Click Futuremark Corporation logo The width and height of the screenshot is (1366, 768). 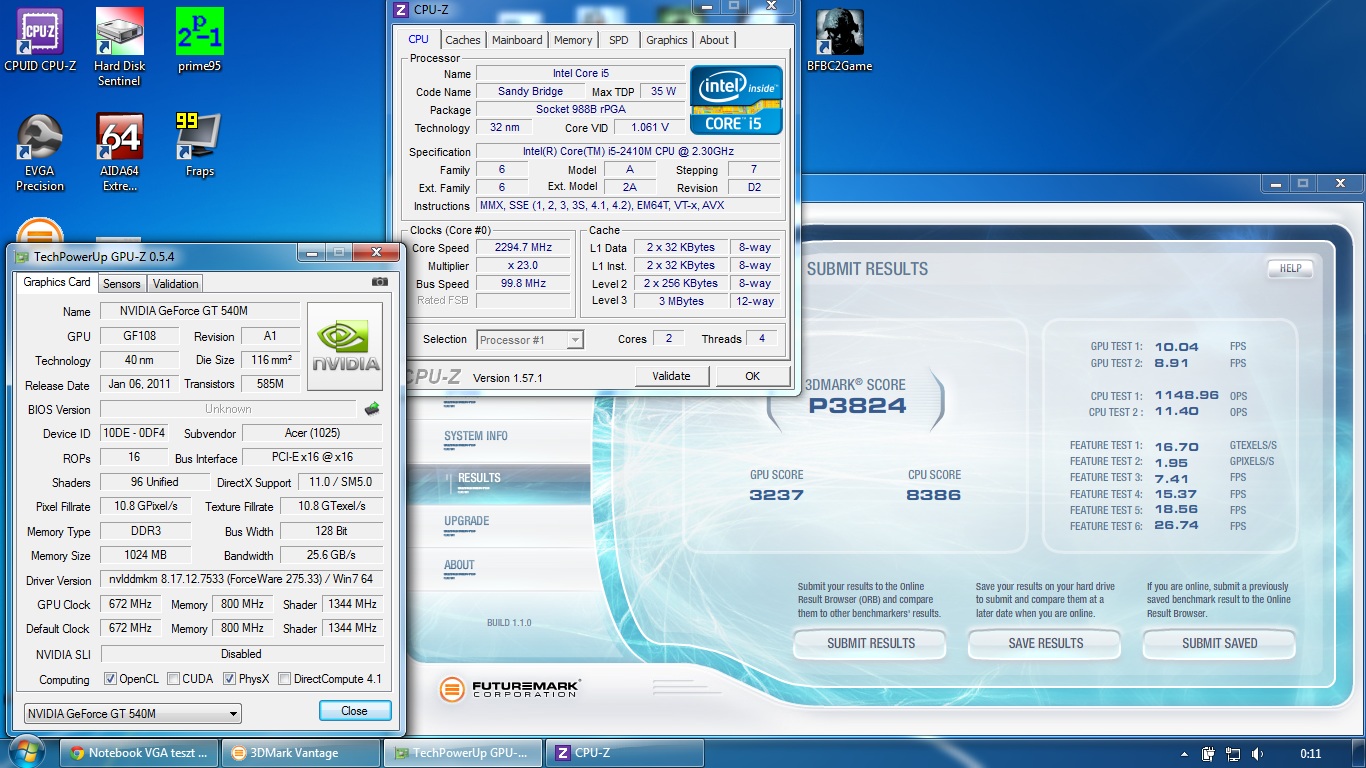coord(511,689)
